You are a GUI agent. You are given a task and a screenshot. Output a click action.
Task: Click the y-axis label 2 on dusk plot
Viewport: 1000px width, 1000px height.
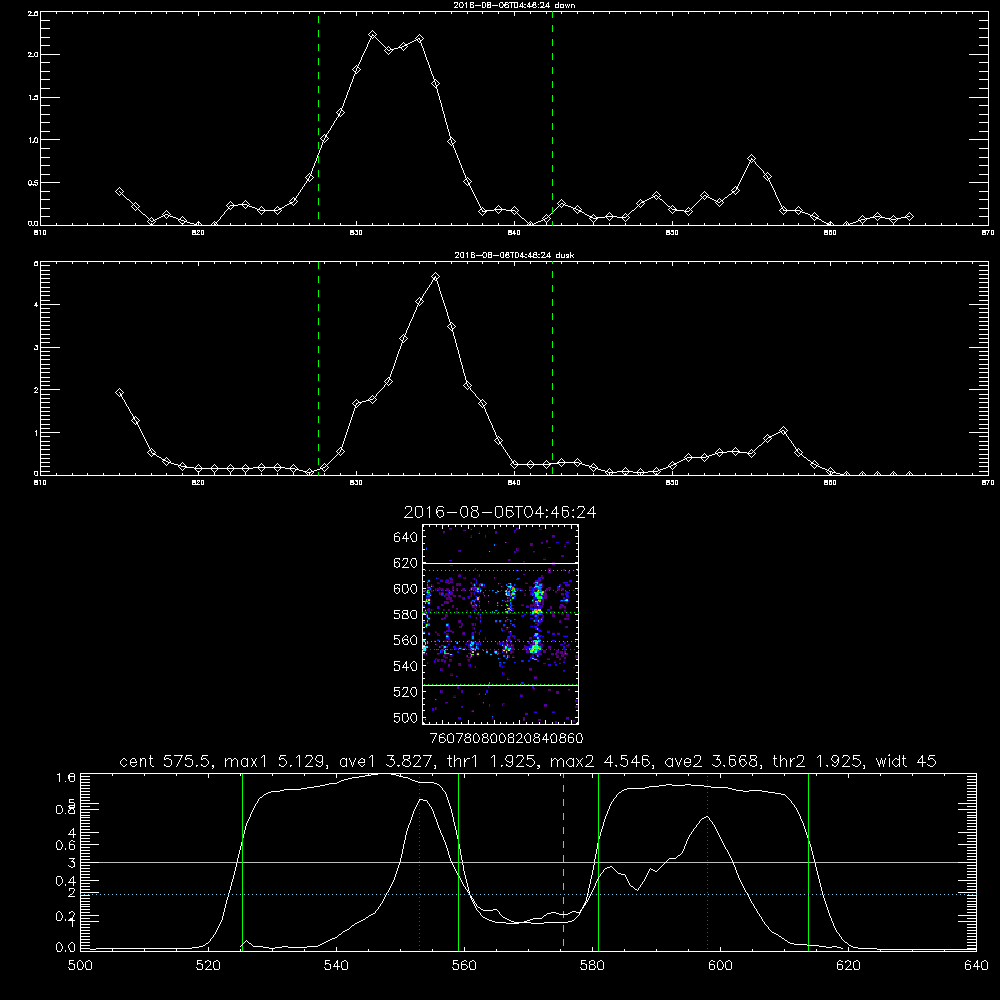36,390
